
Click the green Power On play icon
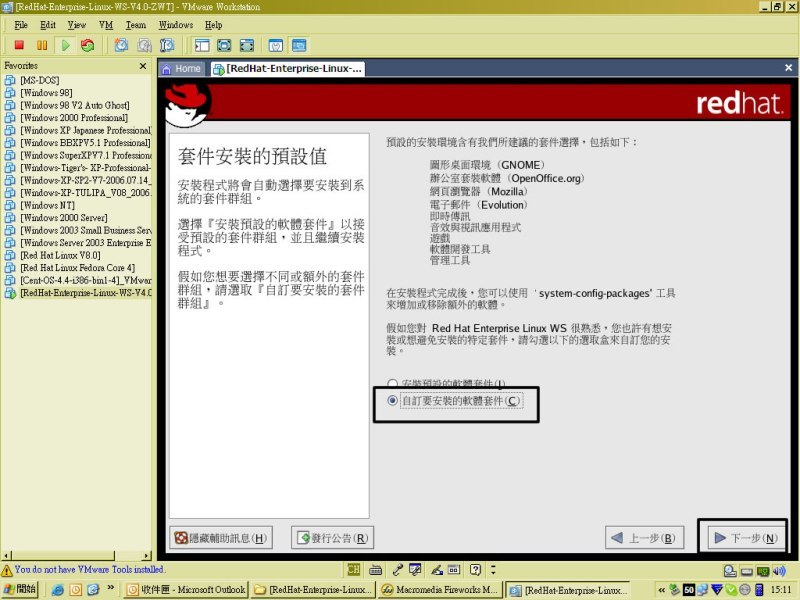[65, 45]
